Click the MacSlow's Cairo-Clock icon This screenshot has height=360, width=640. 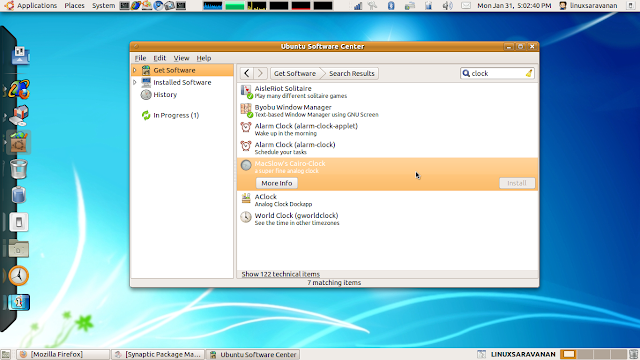246,165
